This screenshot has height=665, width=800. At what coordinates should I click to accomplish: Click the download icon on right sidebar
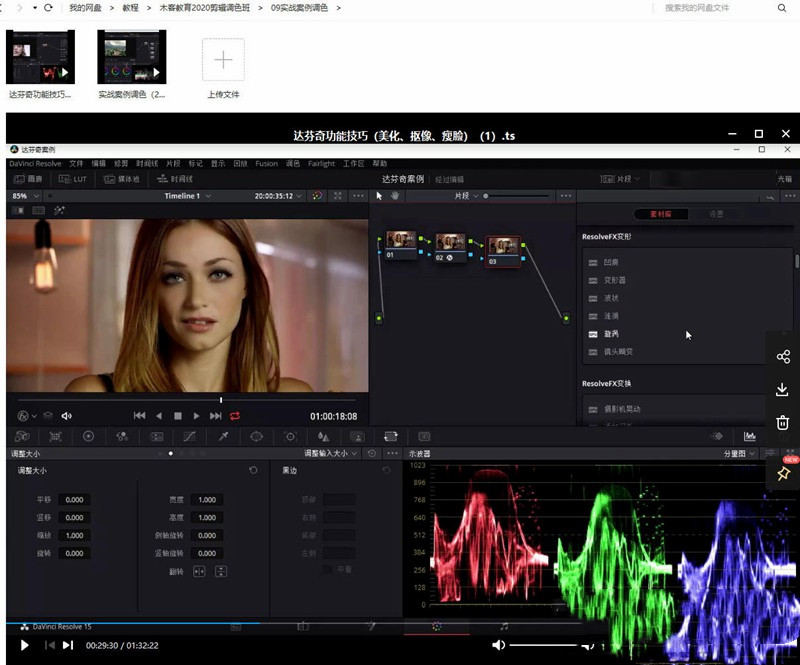tap(782, 390)
